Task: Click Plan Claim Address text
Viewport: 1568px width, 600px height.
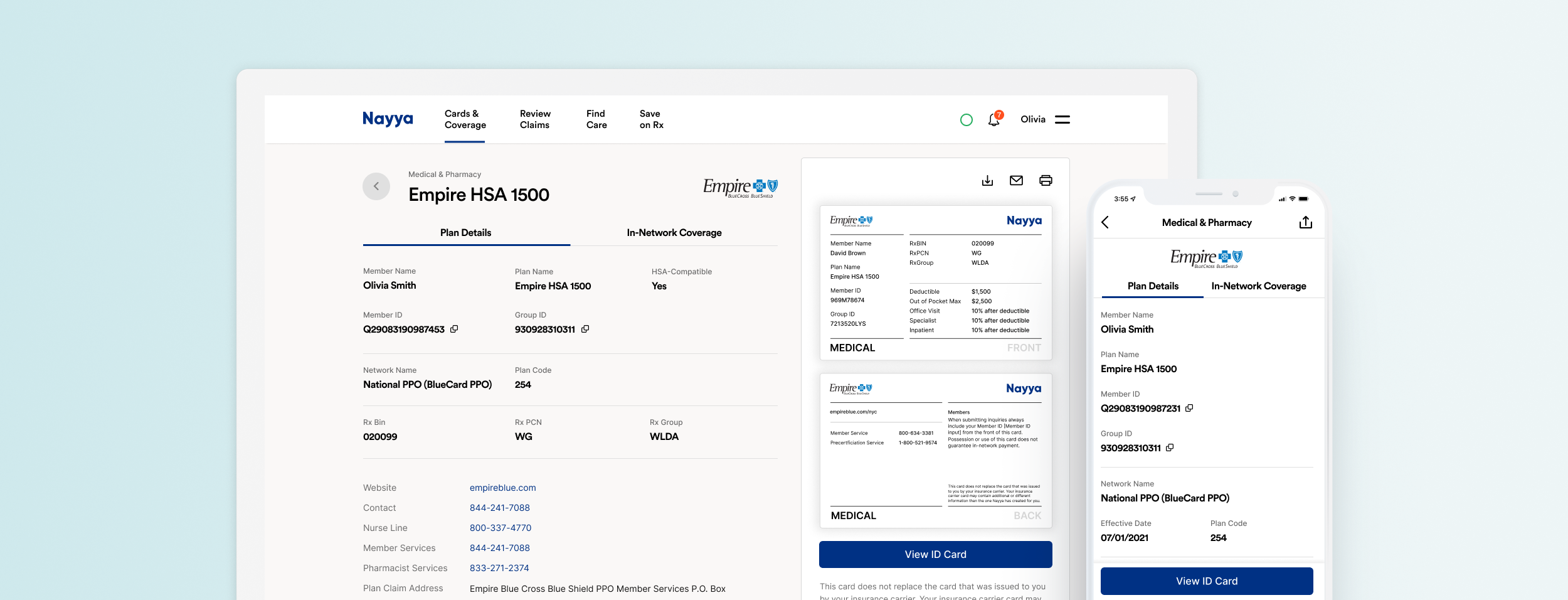Action: [x=598, y=589]
